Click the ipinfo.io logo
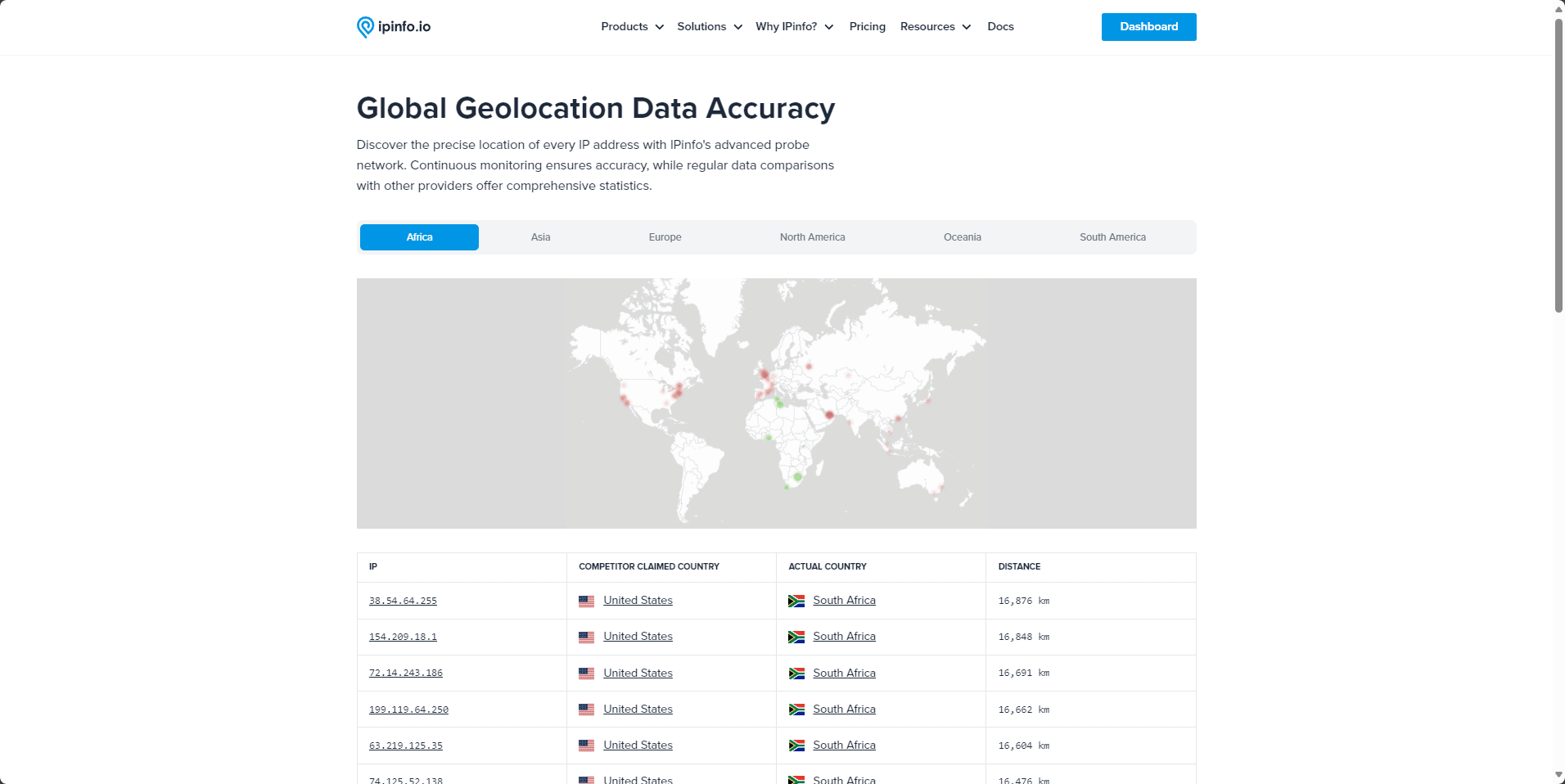This screenshot has height=784, width=1565. tap(394, 26)
